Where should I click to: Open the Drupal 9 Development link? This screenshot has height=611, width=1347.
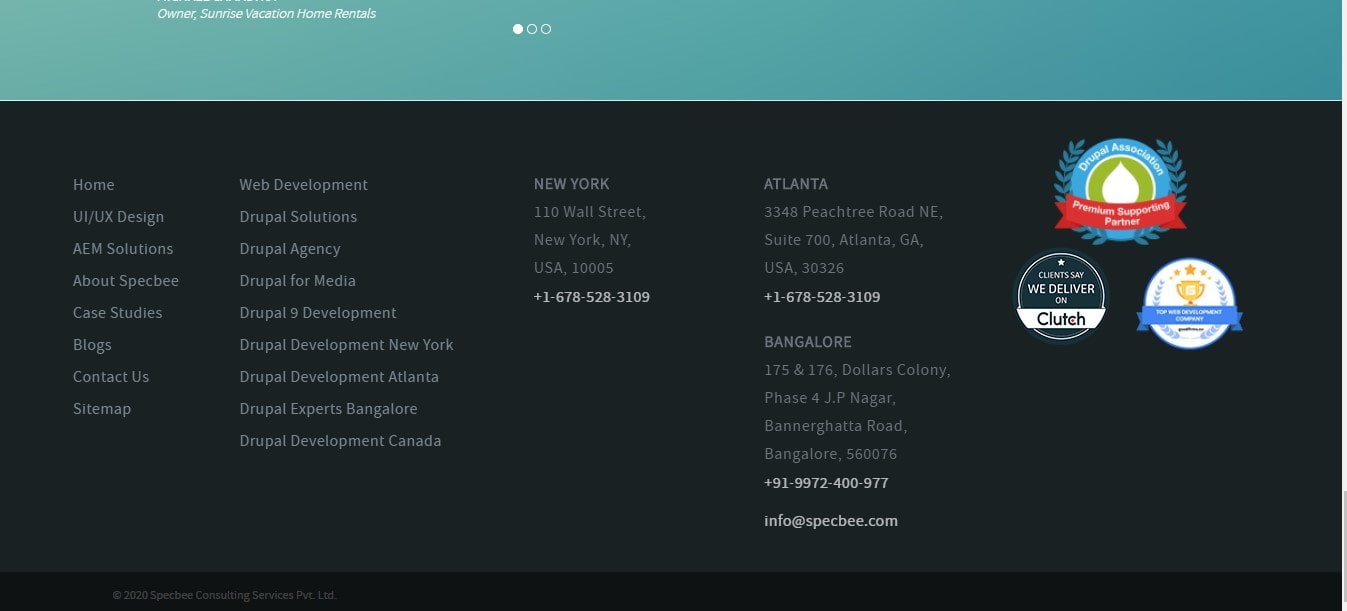[318, 313]
